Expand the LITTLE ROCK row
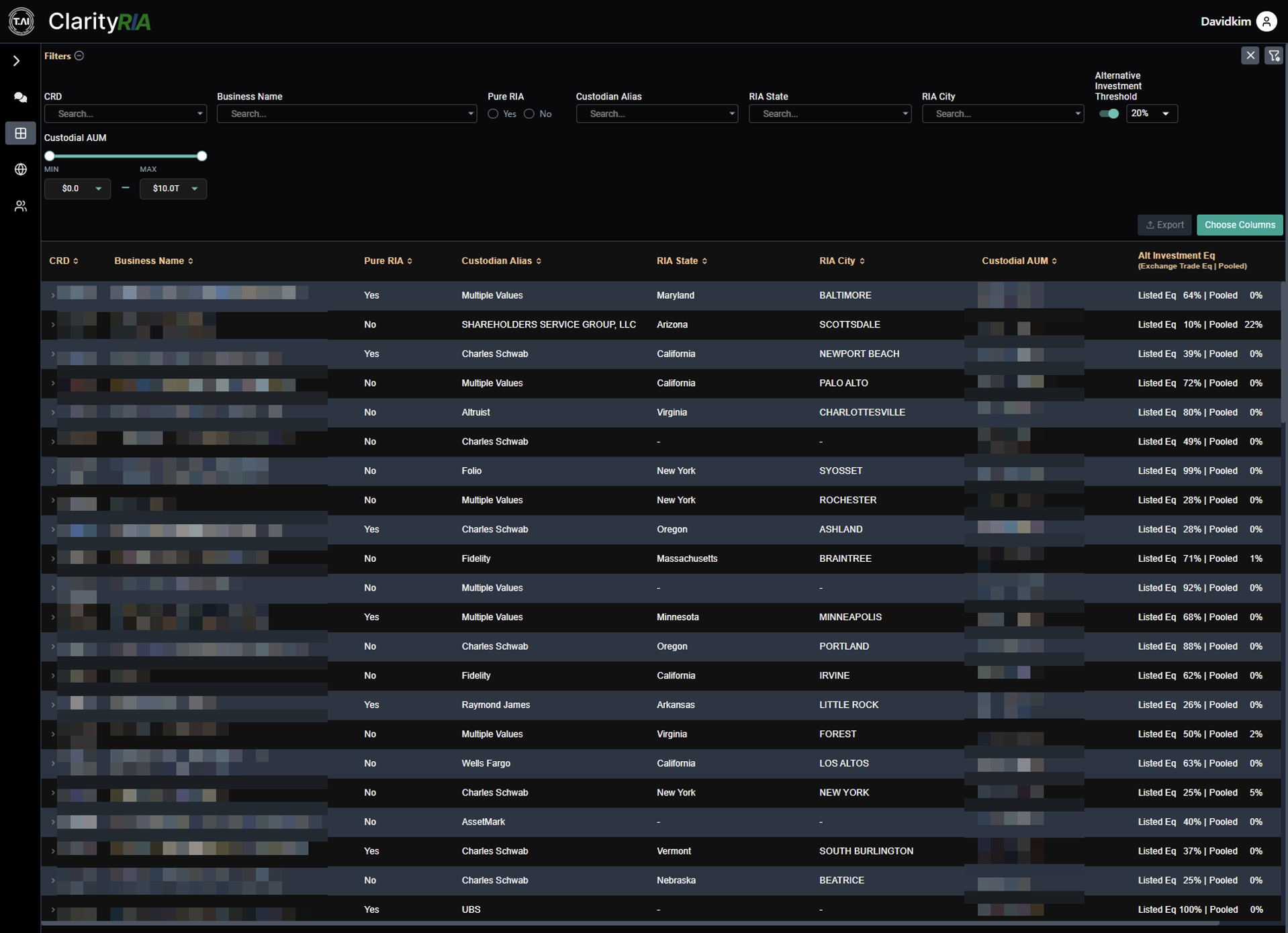Viewport: 1288px width, 933px height. coord(53,705)
